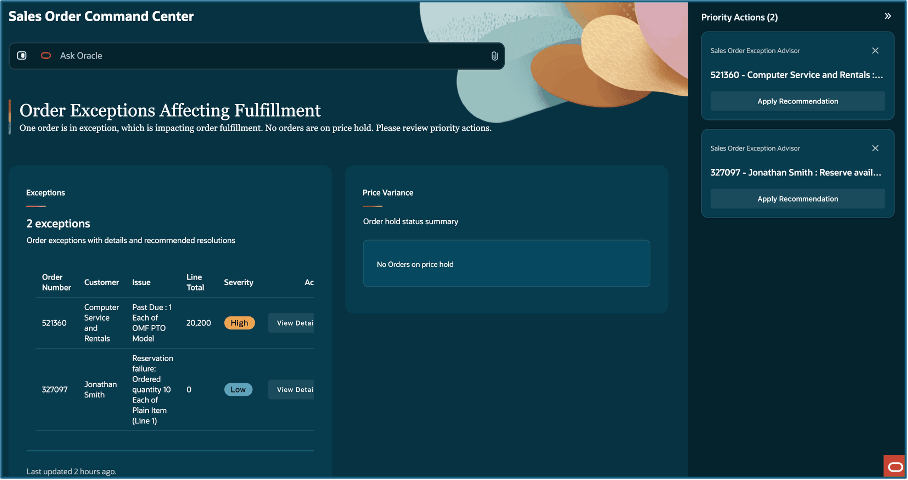
Task: Click the Order hold status summary text
Action: [x=411, y=222]
